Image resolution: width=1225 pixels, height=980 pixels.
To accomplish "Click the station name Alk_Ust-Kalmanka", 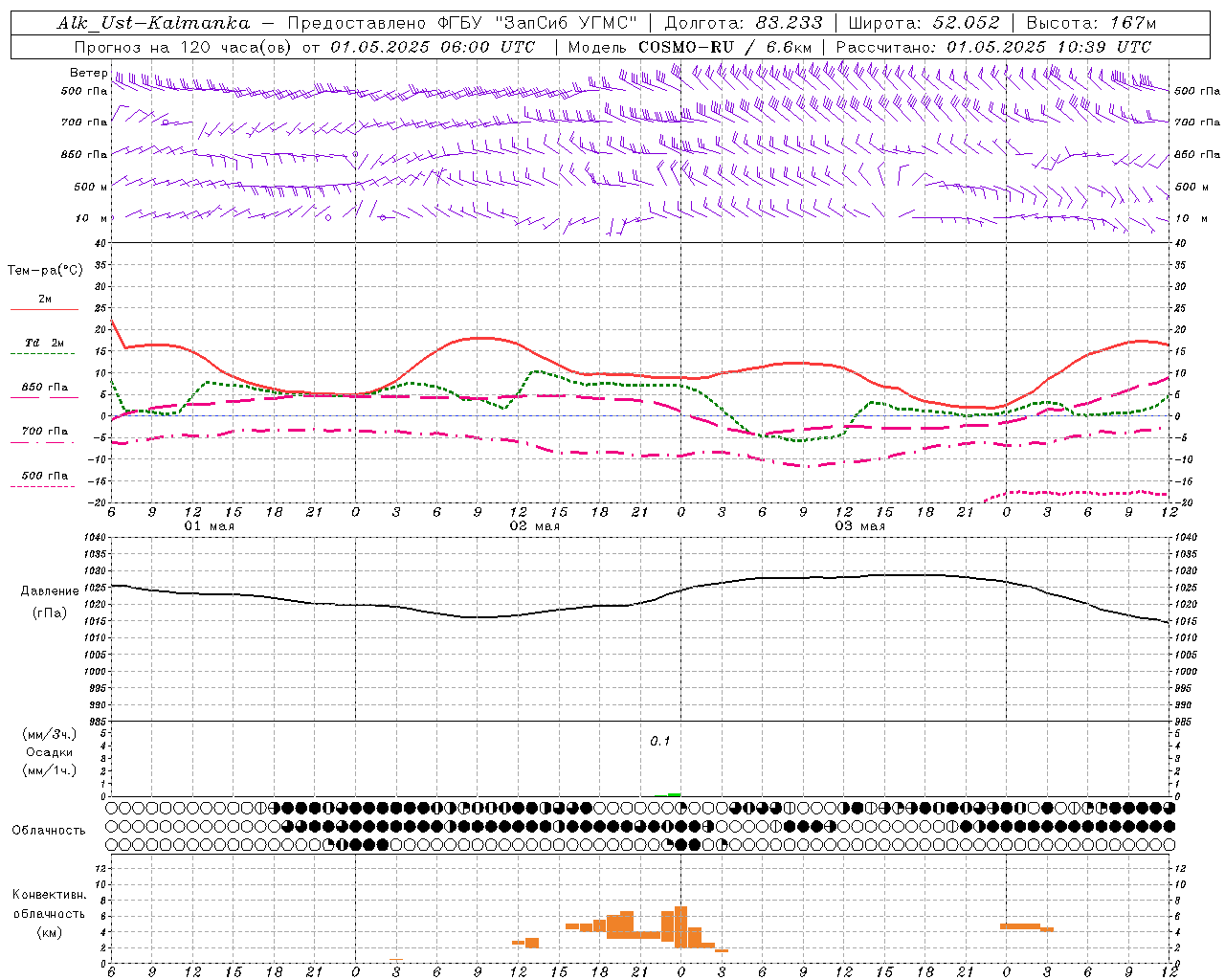I will click(x=153, y=23).
